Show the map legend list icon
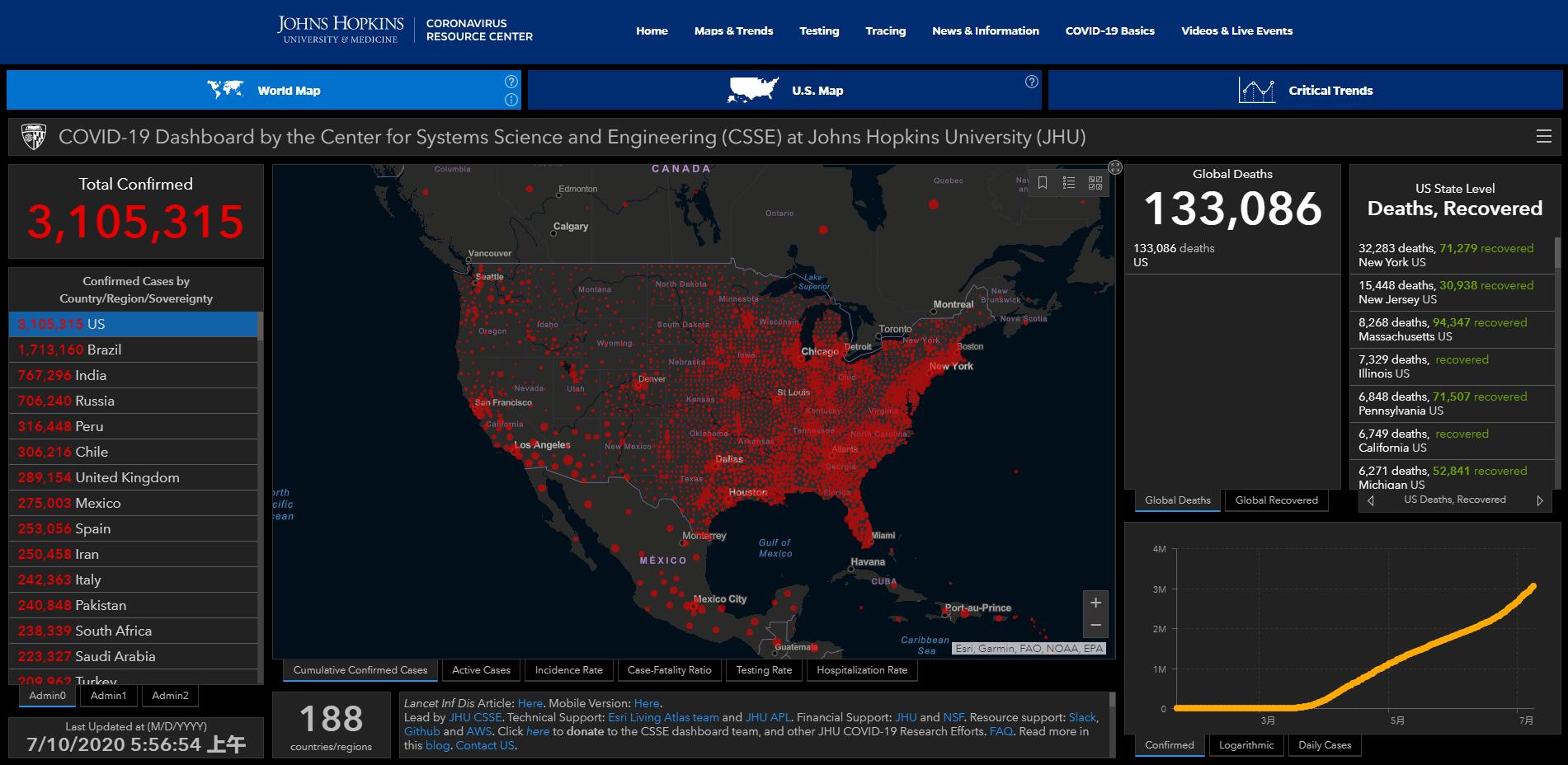 click(1069, 183)
